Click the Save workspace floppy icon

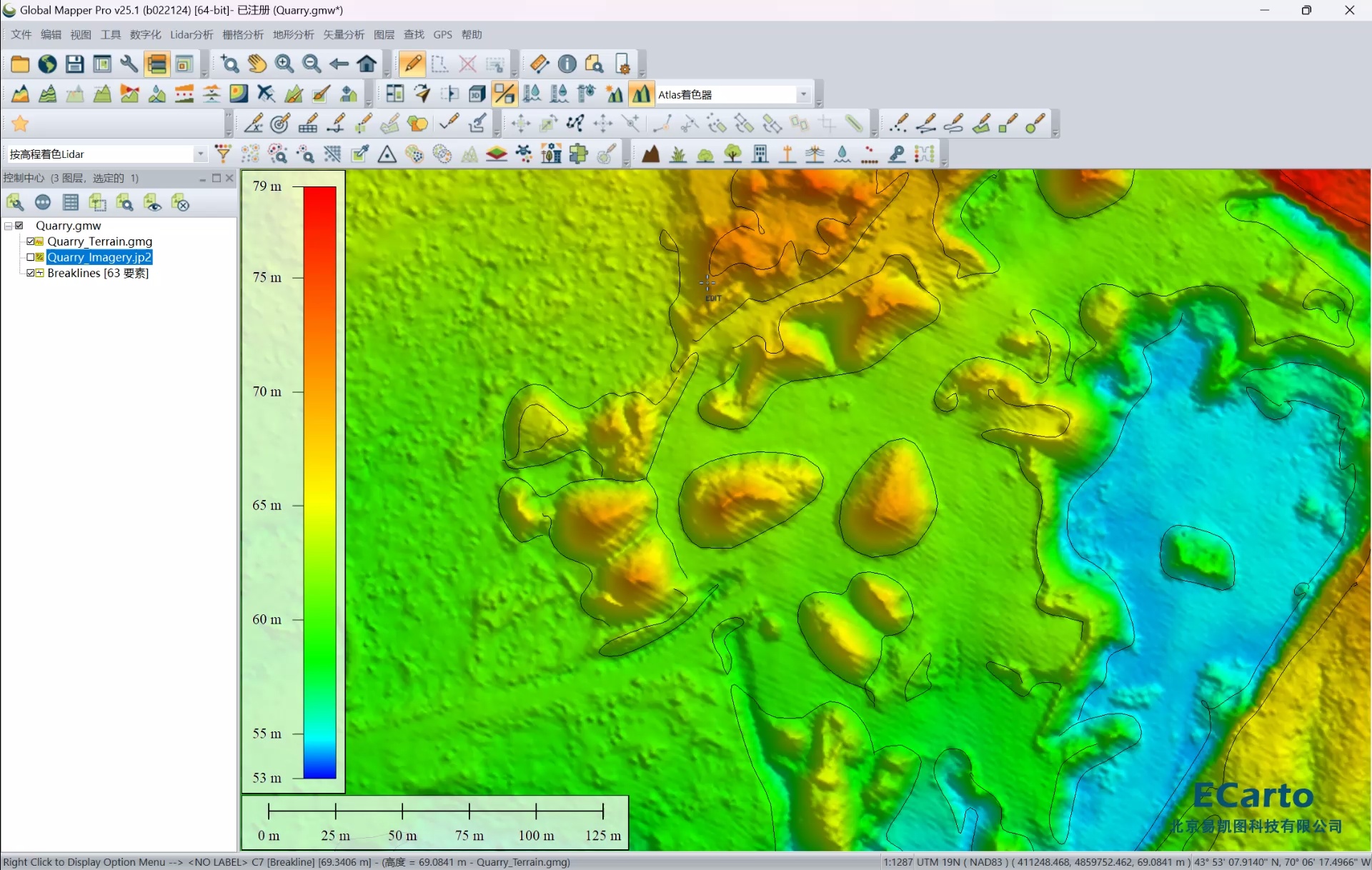[x=74, y=64]
